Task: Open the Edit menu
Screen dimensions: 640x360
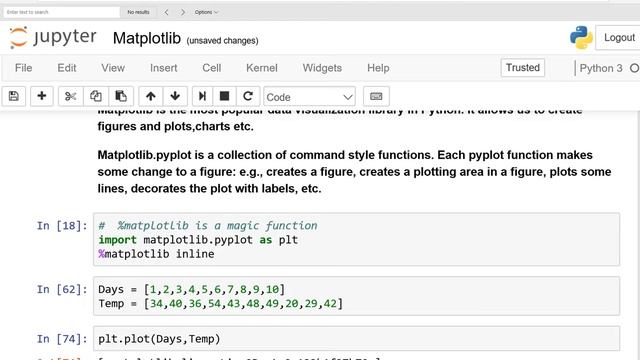Action: (x=67, y=68)
